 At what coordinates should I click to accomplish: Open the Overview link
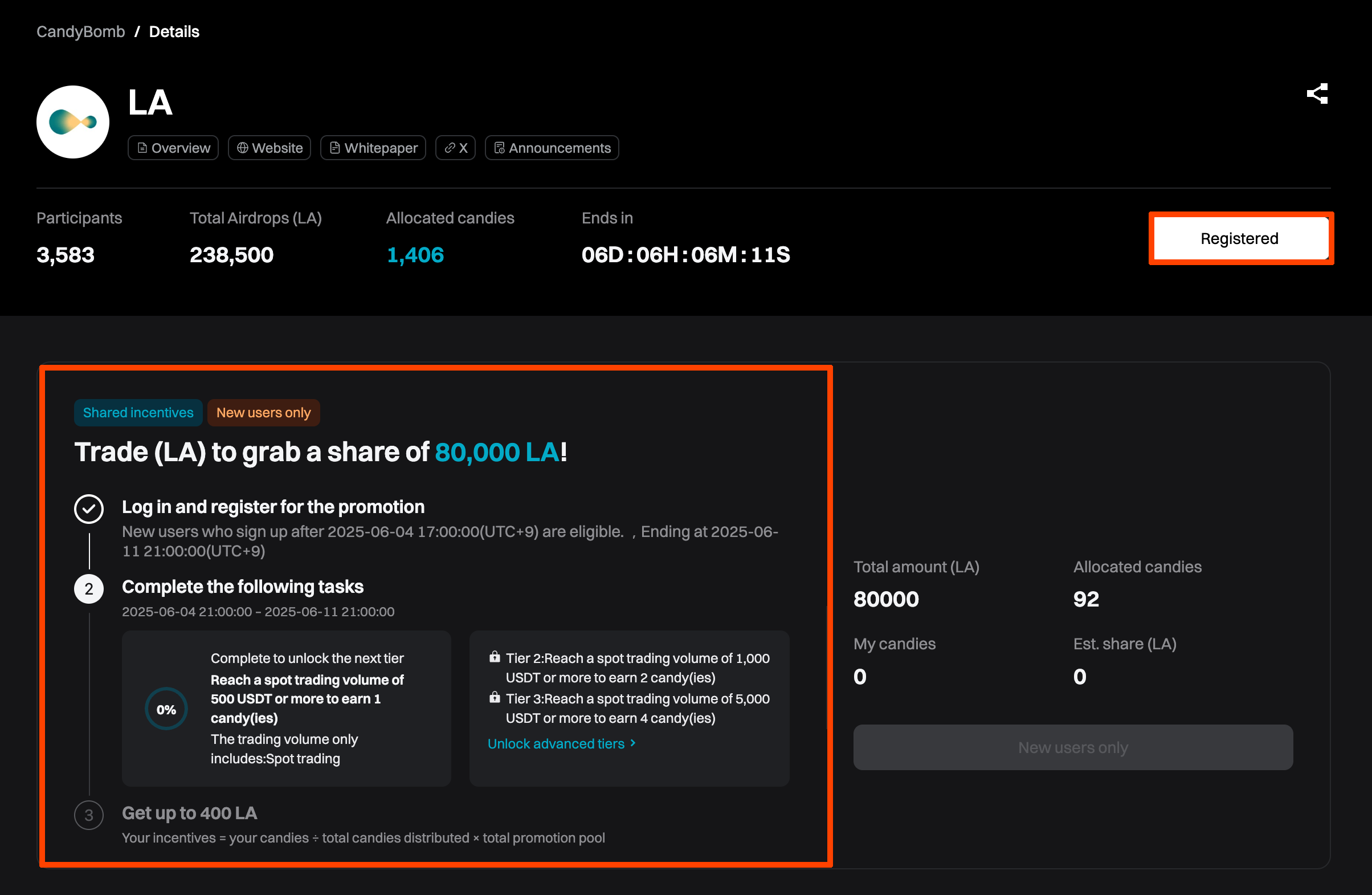coord(173,148)
